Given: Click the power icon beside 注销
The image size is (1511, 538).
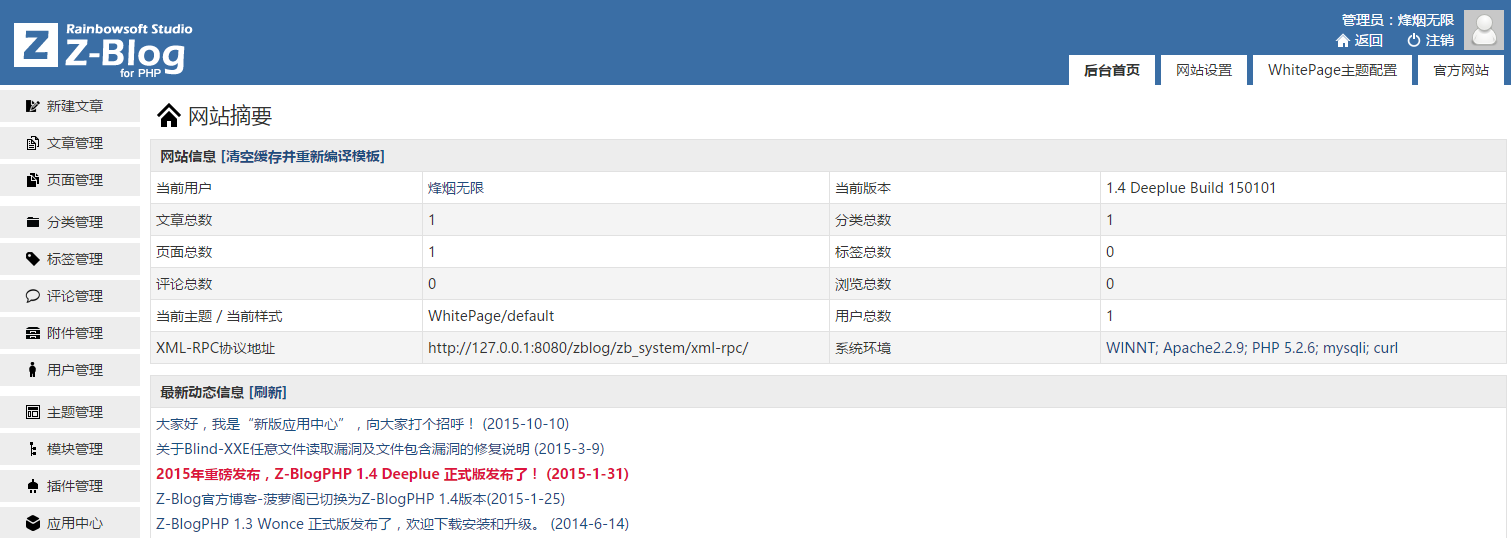Looking at the screenshot, I should click(x=1414, y=40).
